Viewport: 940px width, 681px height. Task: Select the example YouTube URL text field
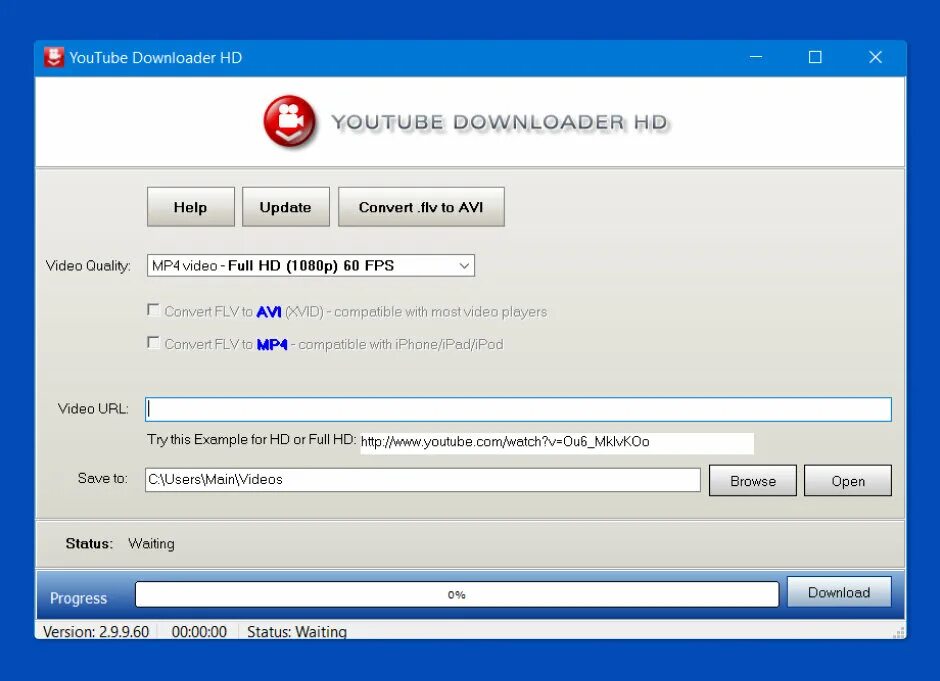(556, 442)
